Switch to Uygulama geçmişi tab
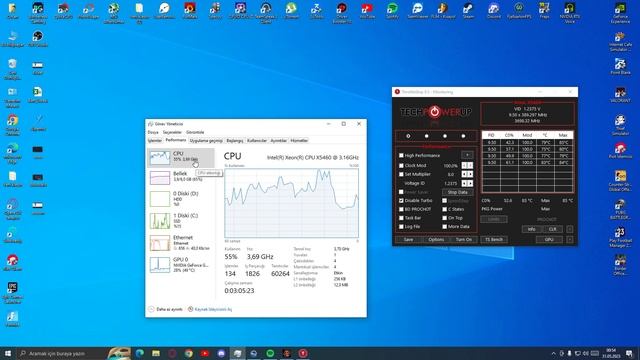The width and height of the screenshot is (640, 360). point(206,140)
